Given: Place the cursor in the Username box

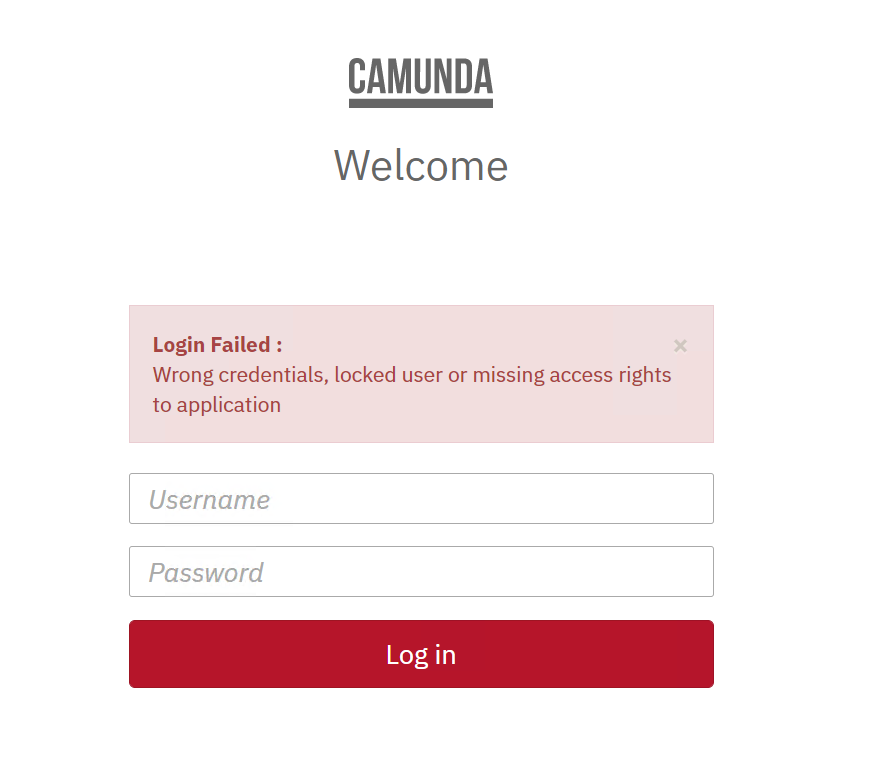Looking at the screenshot, I should pos(421,498).
